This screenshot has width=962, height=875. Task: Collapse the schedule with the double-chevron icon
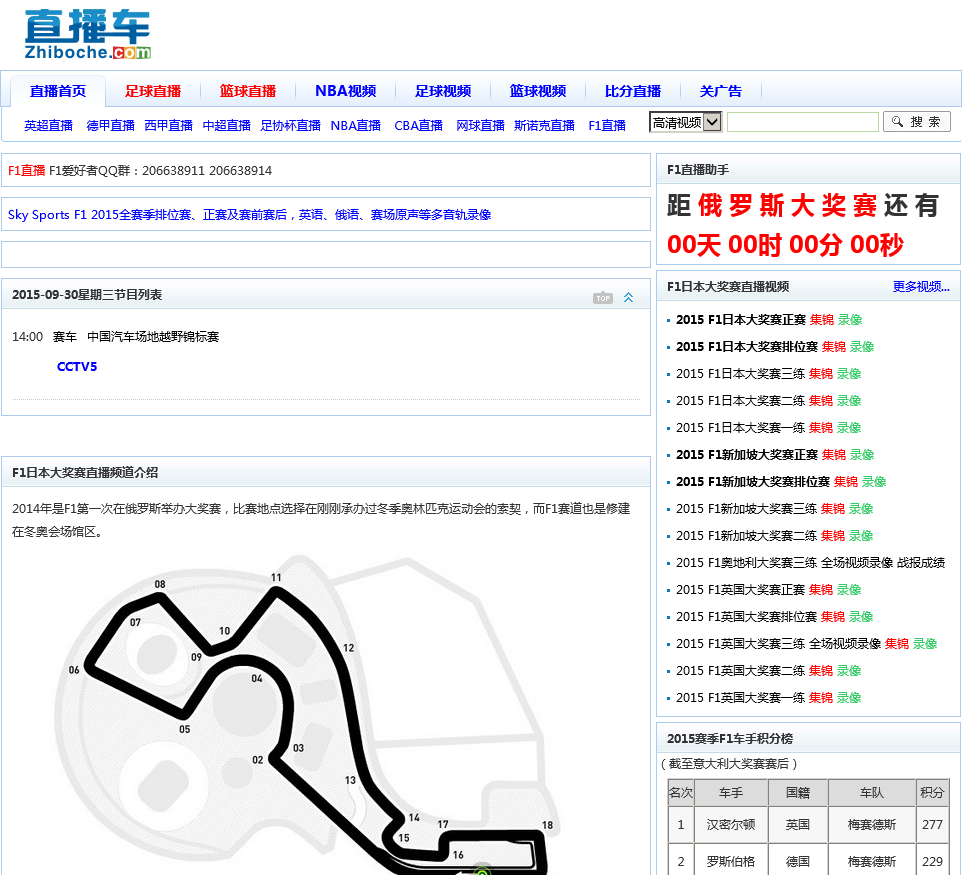pos(628,298)
